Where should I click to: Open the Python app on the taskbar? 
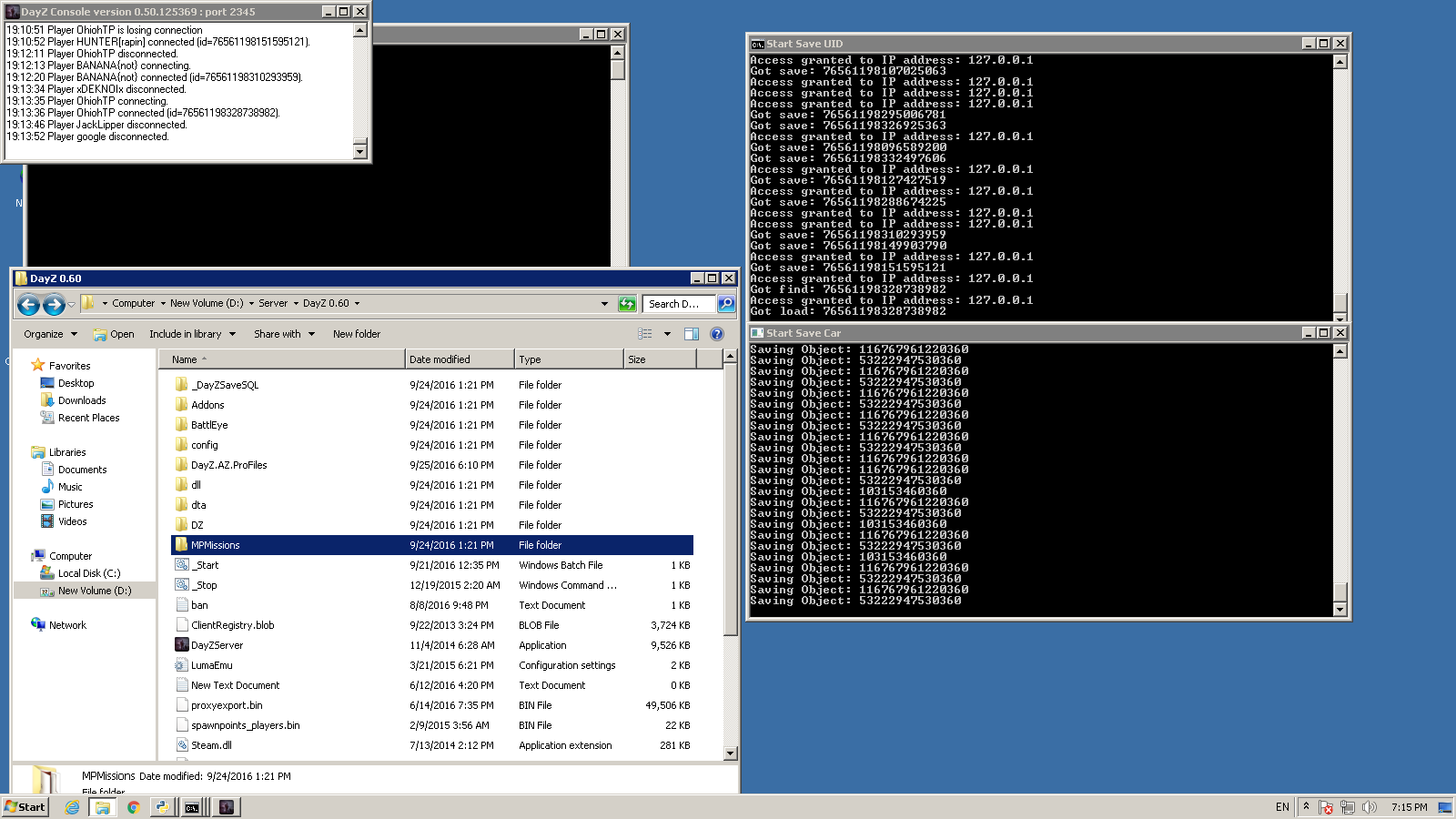163,807
